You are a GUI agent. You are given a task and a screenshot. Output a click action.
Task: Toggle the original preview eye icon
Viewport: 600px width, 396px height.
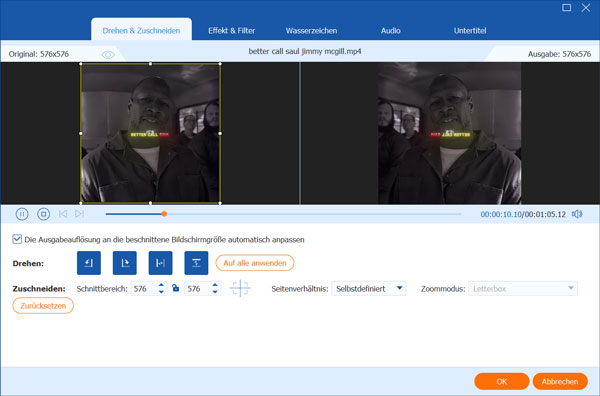(108, 55)
